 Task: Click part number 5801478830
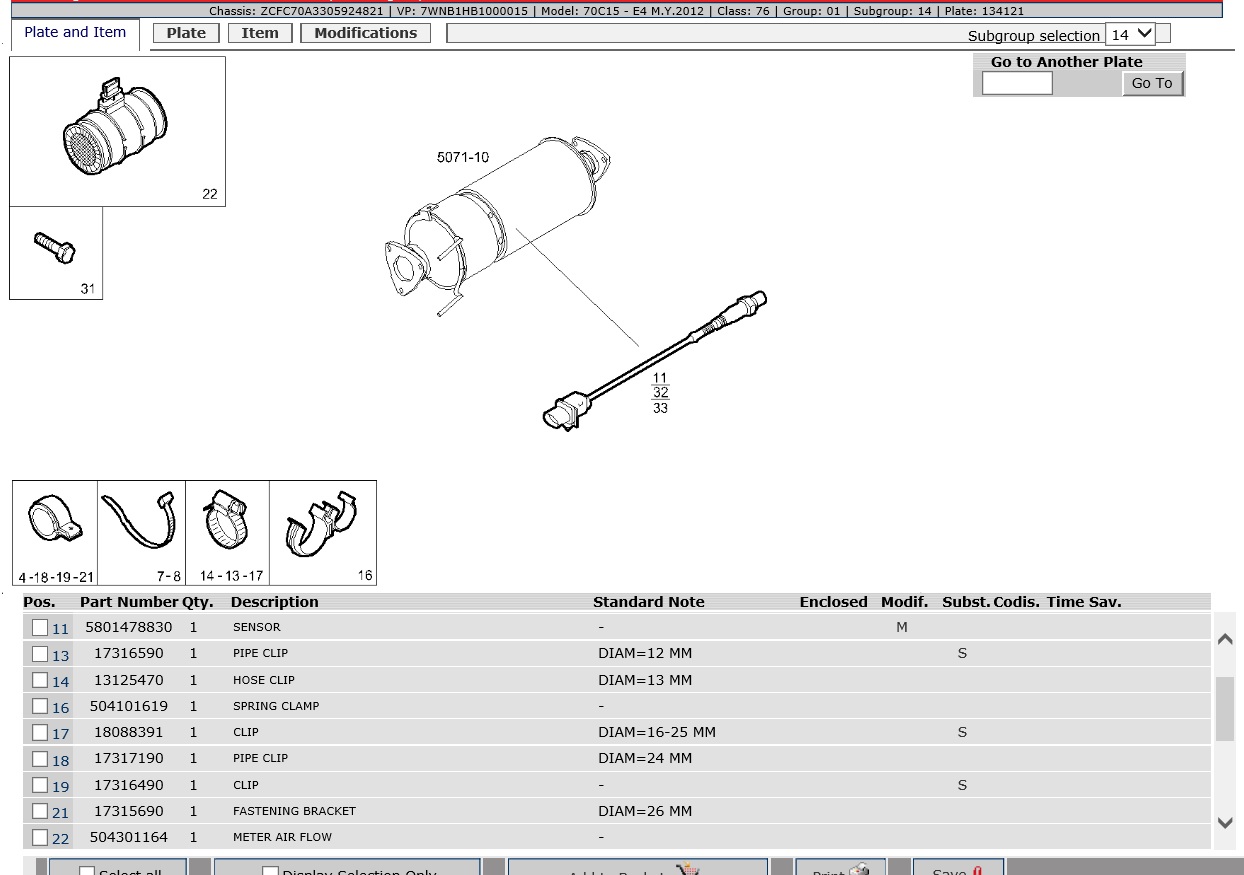click(128, 627)
